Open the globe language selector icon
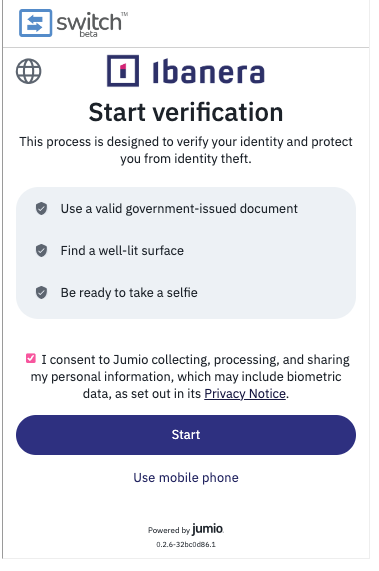 (x=28, y=71)
